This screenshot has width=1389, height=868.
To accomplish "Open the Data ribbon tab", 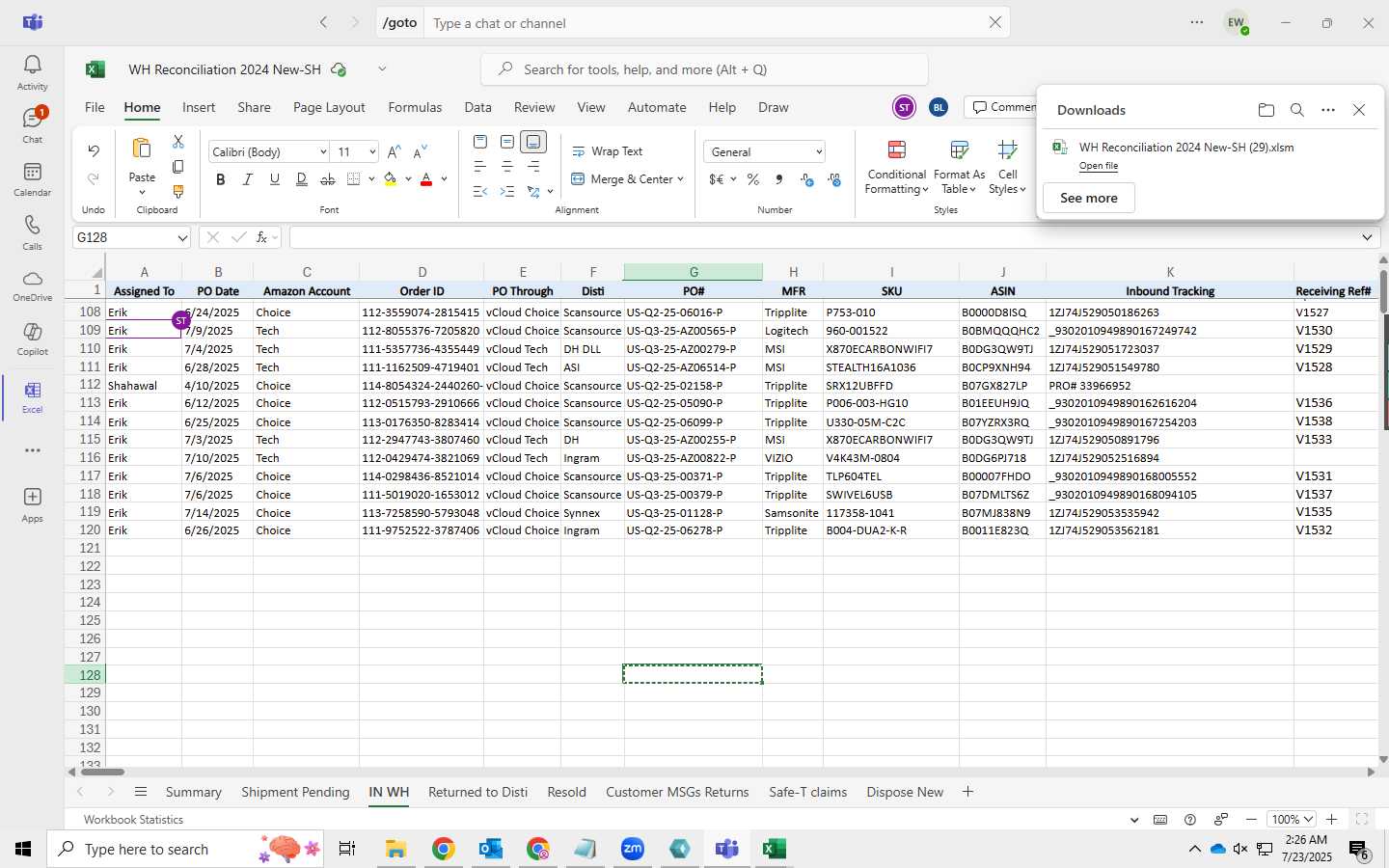I will click(x=477, y=107).
